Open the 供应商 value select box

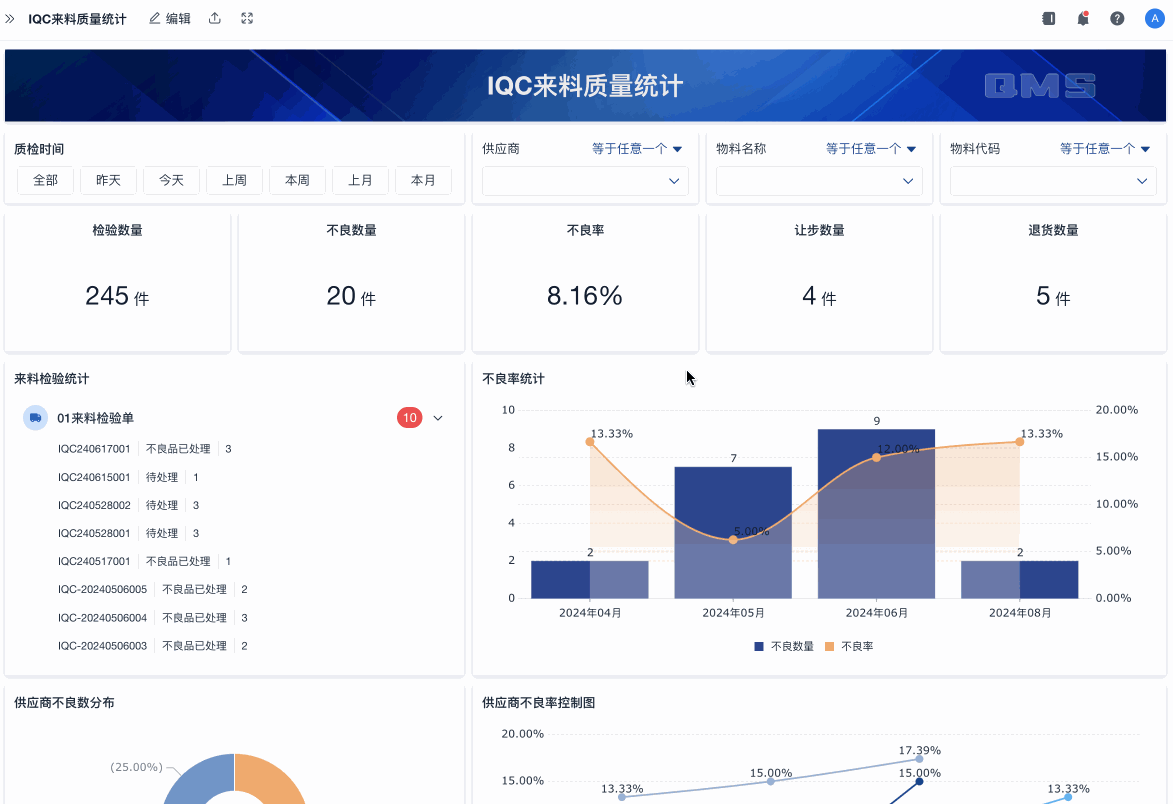(x=585, y=181)
